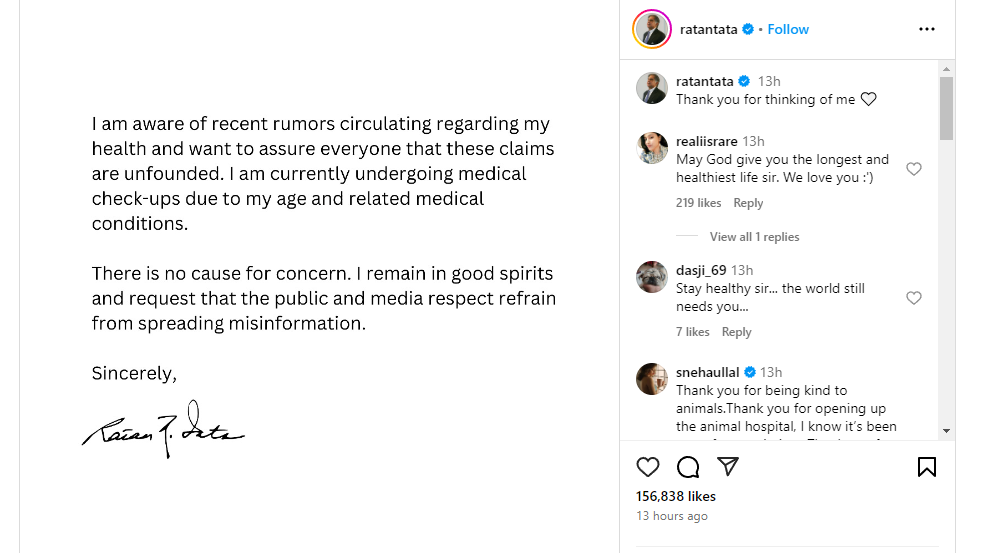Show the 219 likes on realiisrare's comment
The height and width of the screenshot is (553, 1000).
[x=698, y=203]
